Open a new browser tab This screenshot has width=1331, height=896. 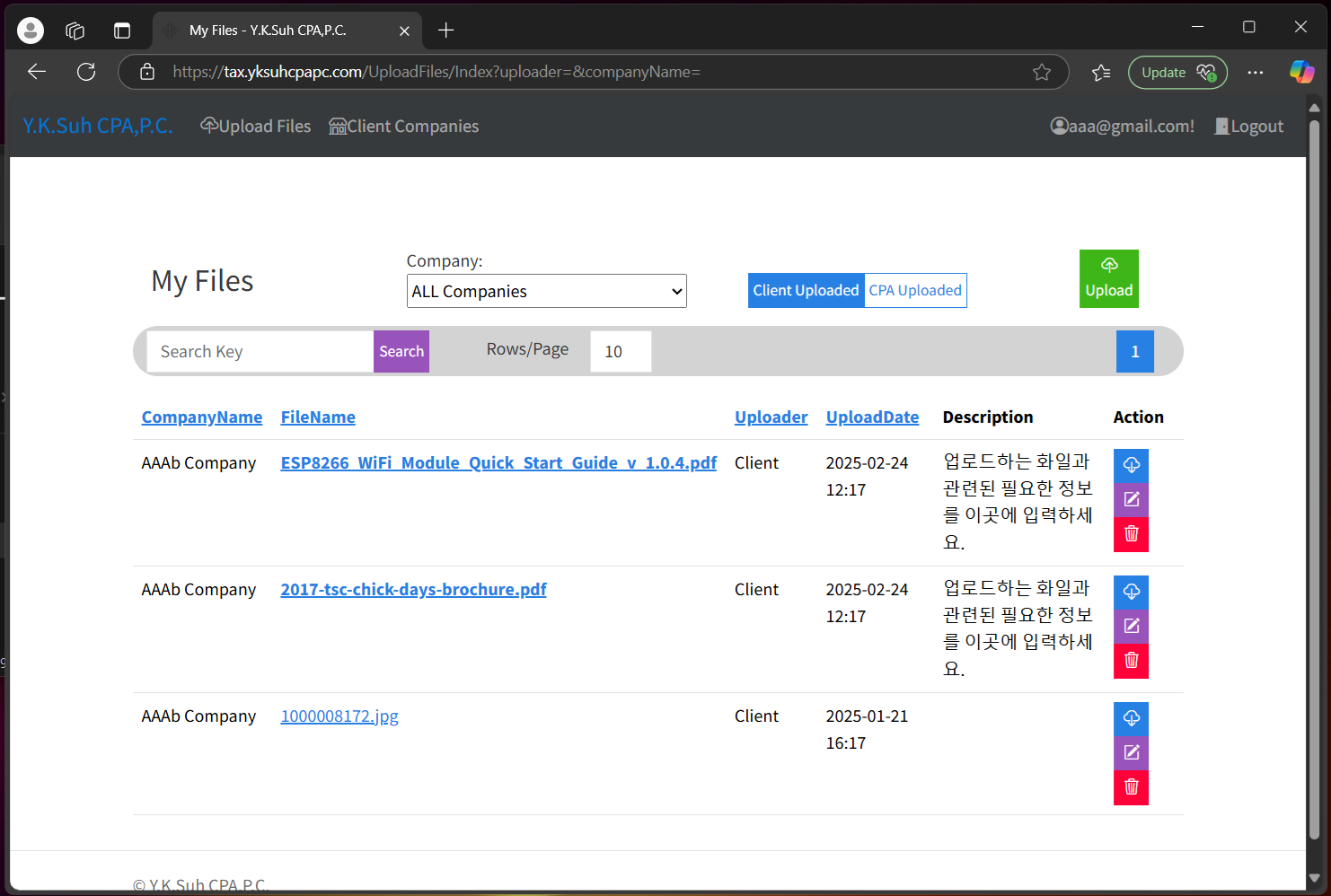[x=445, y=31]
